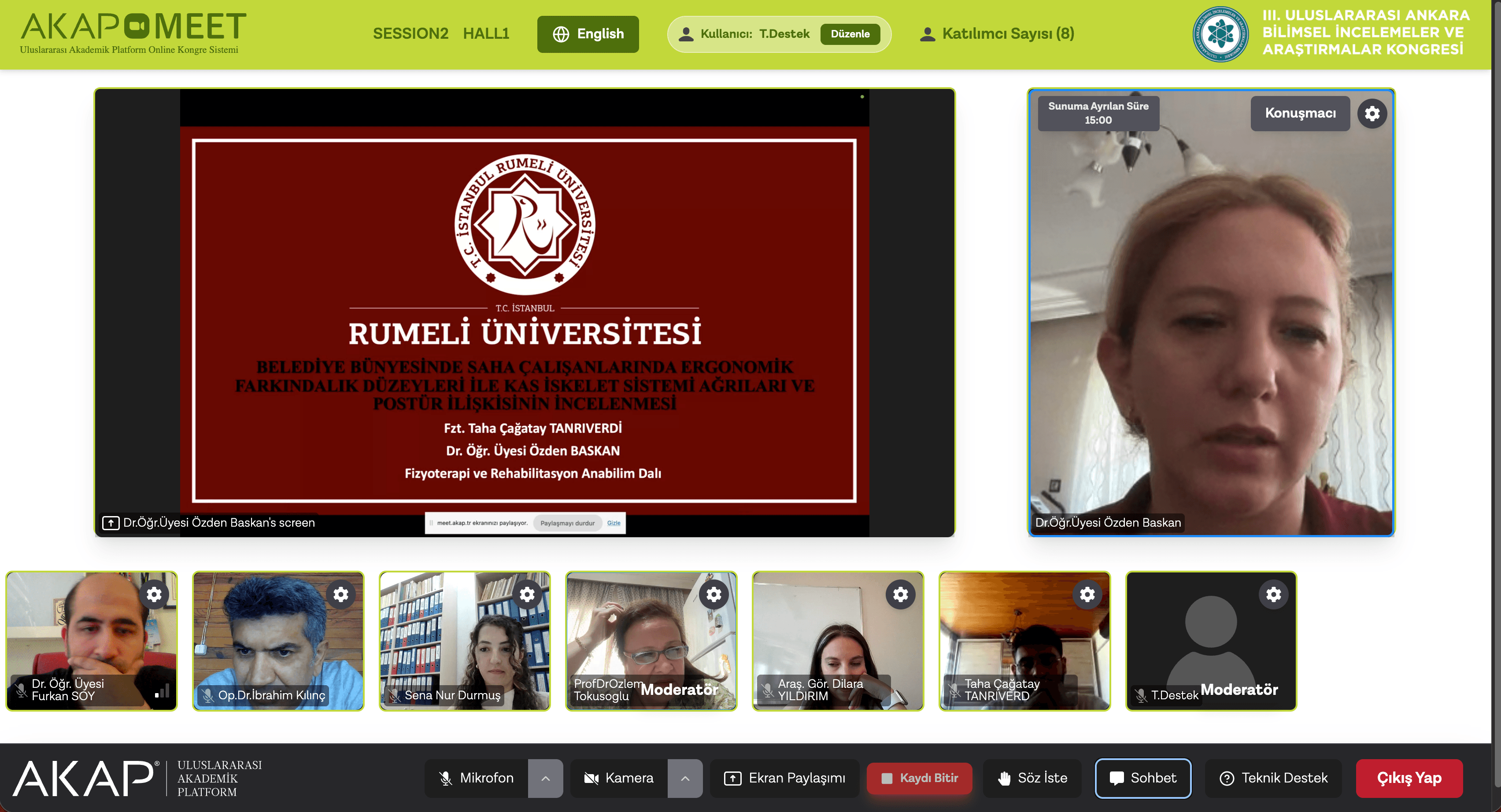Open settings gear on T.Destek tile
The image size is (1501, 812).
tap(1274, 594)
